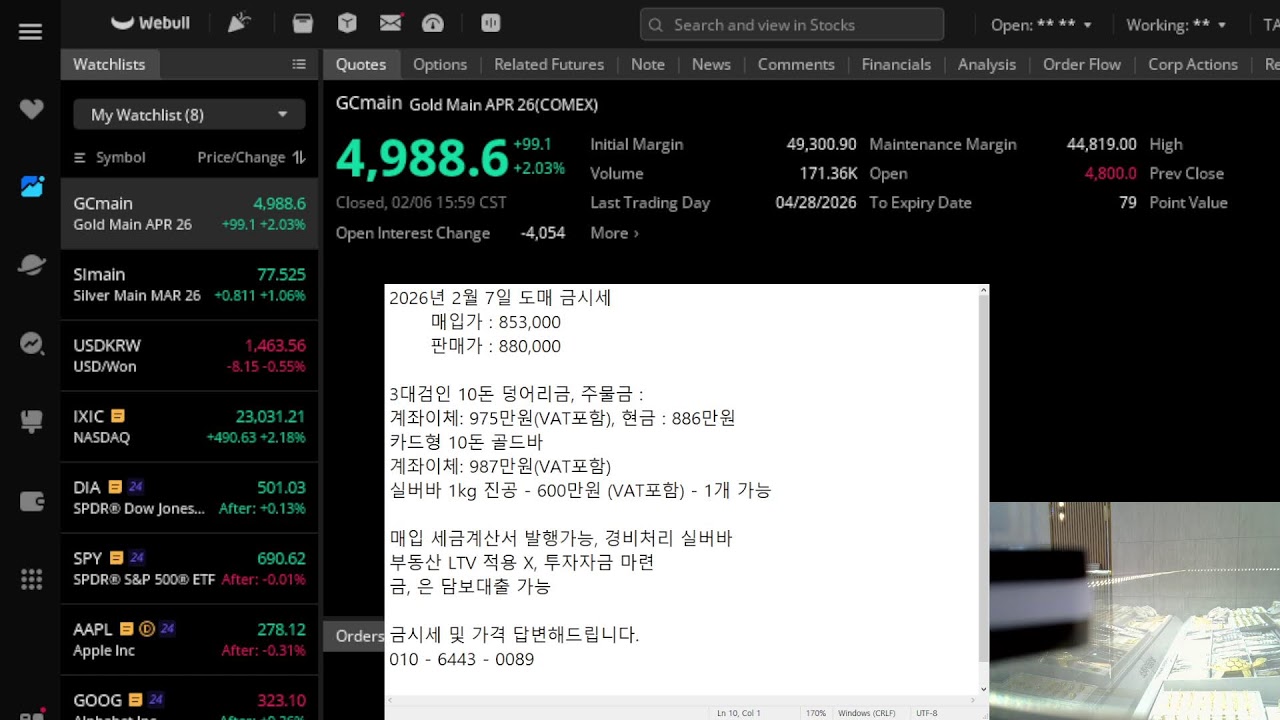This screenshot has width=1280, height=720.
Task: Open the wallet account icon
Action: 31,501
